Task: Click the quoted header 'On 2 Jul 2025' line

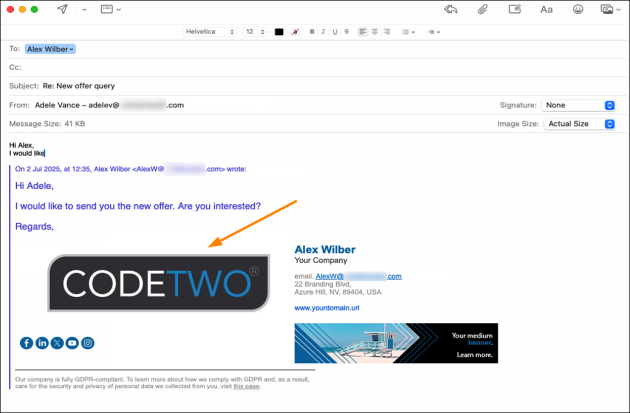Action: [131, 169]
